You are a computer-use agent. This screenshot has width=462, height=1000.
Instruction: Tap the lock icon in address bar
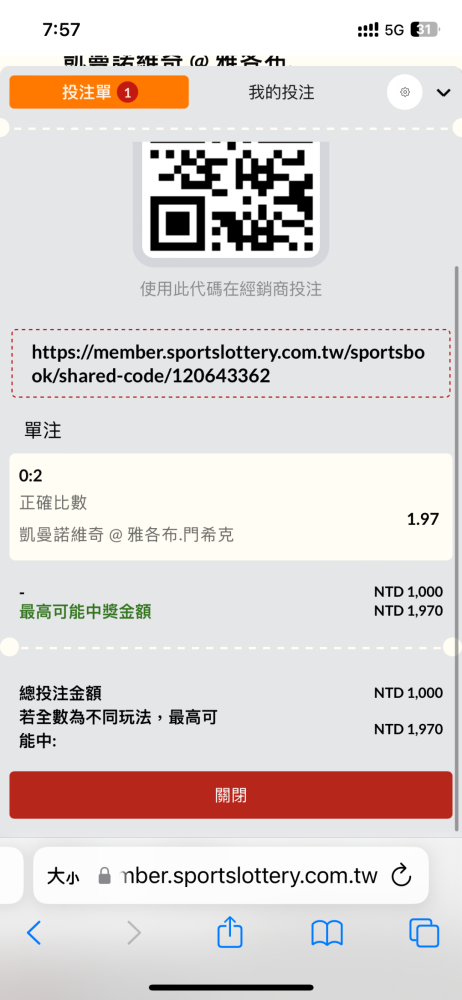[x=105, y=876]
